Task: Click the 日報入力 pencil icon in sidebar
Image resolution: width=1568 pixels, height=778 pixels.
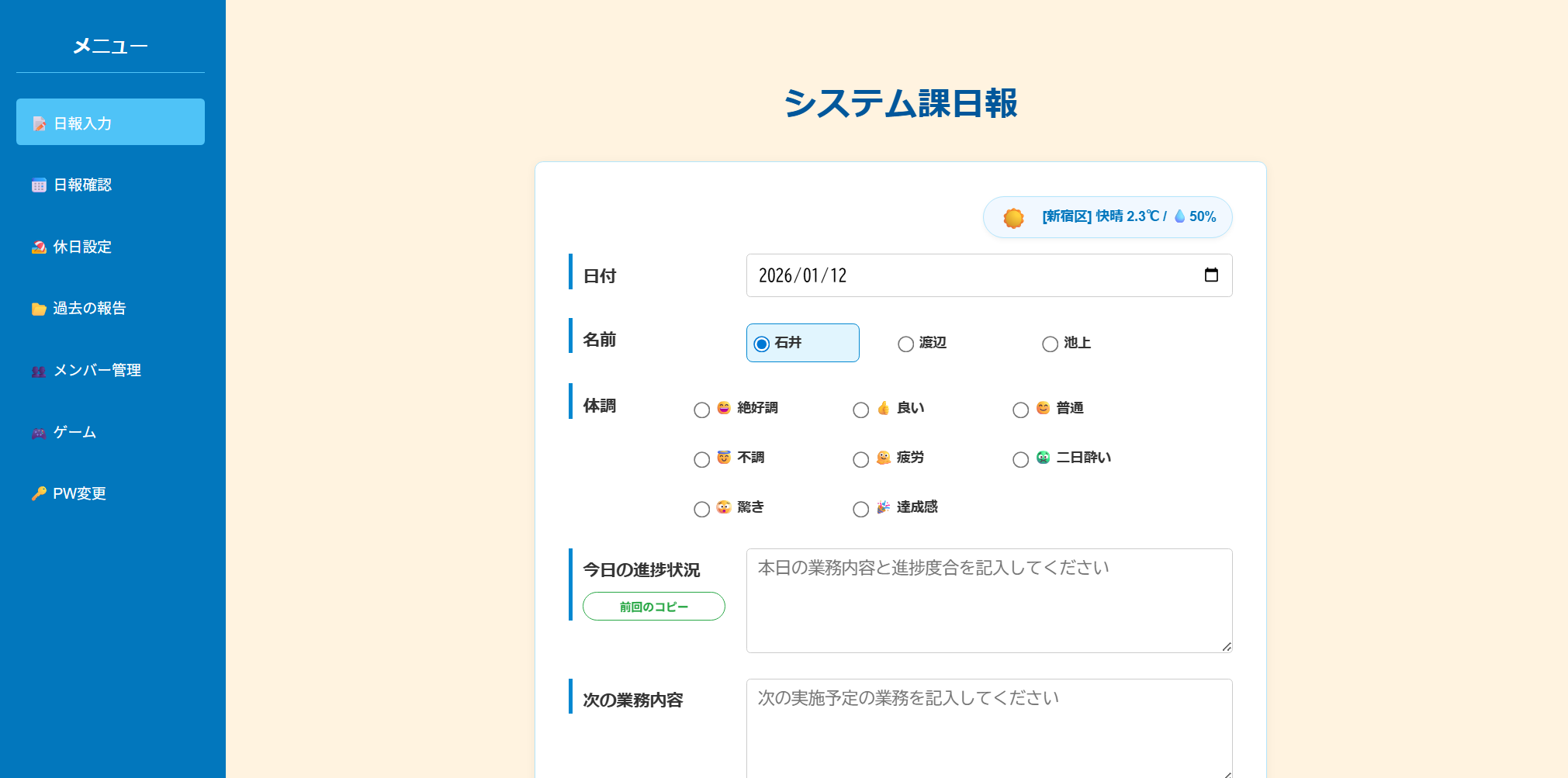Action: click(39, 123)
